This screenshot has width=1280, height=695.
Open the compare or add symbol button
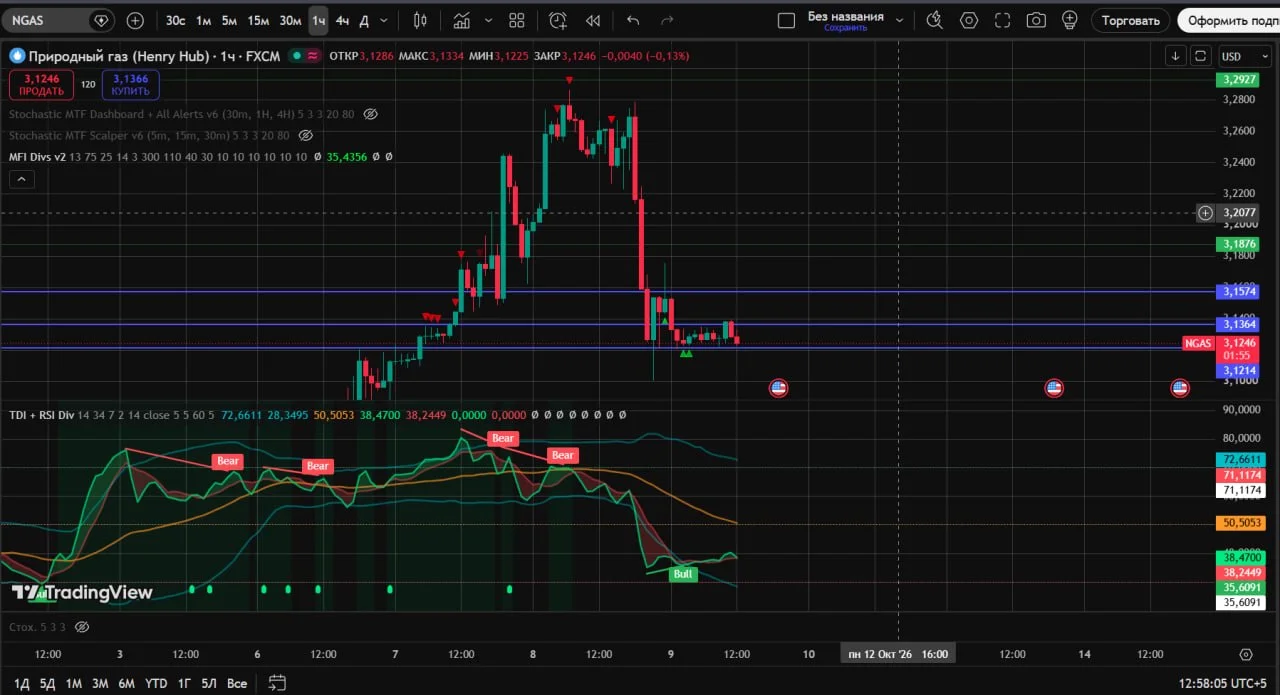[x=135, y=20]
